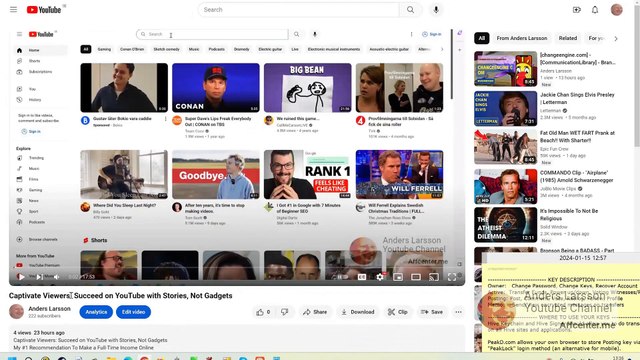Download the video
Image resolution: width=640 pixels, height=360 pixels.
click(x=358, y=312)
